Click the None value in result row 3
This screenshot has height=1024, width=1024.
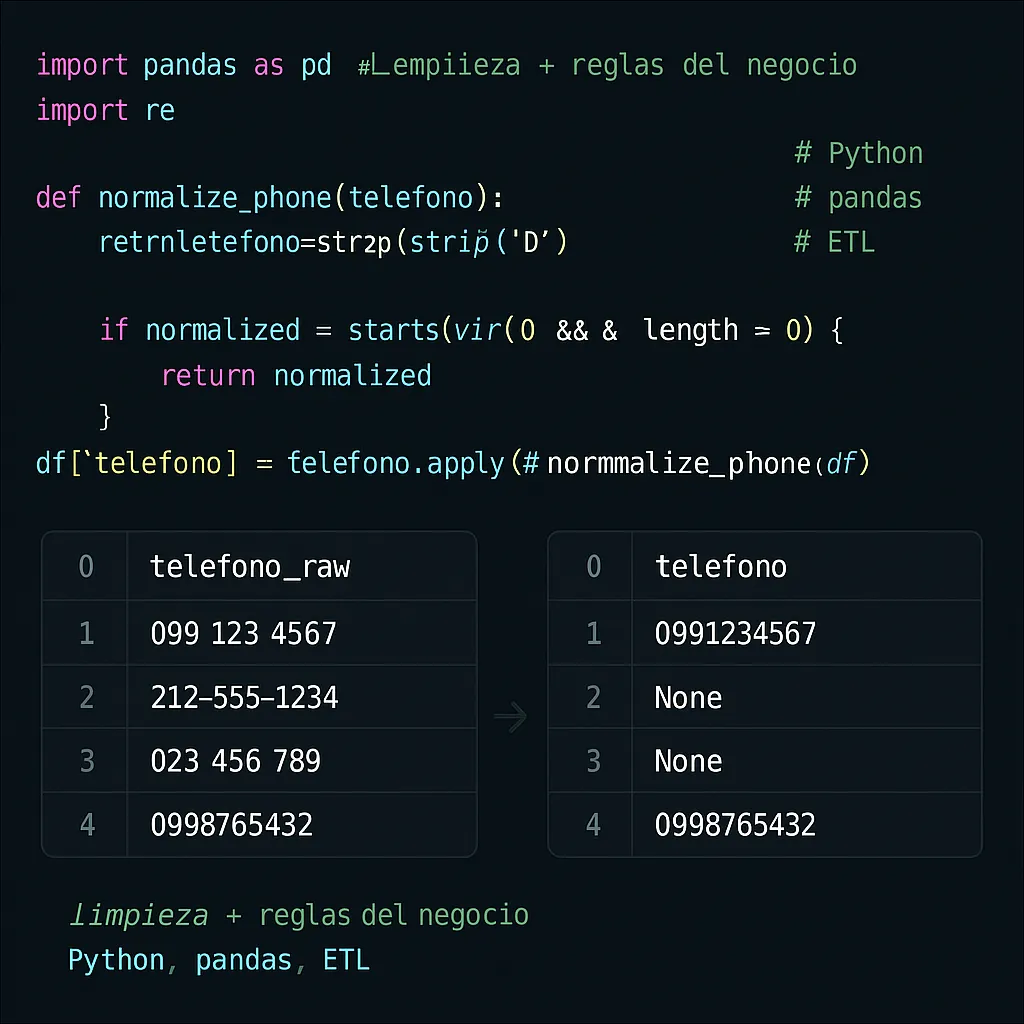688,761
